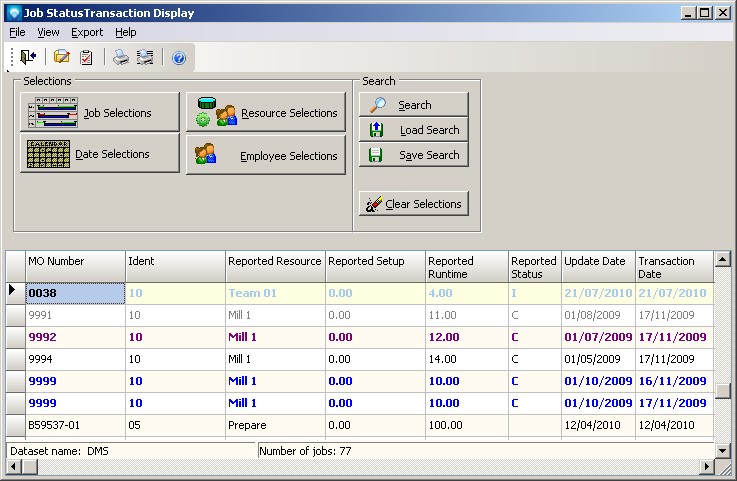Open the File menu
Screen dimensions: 737x481
(x=17, y=32)
